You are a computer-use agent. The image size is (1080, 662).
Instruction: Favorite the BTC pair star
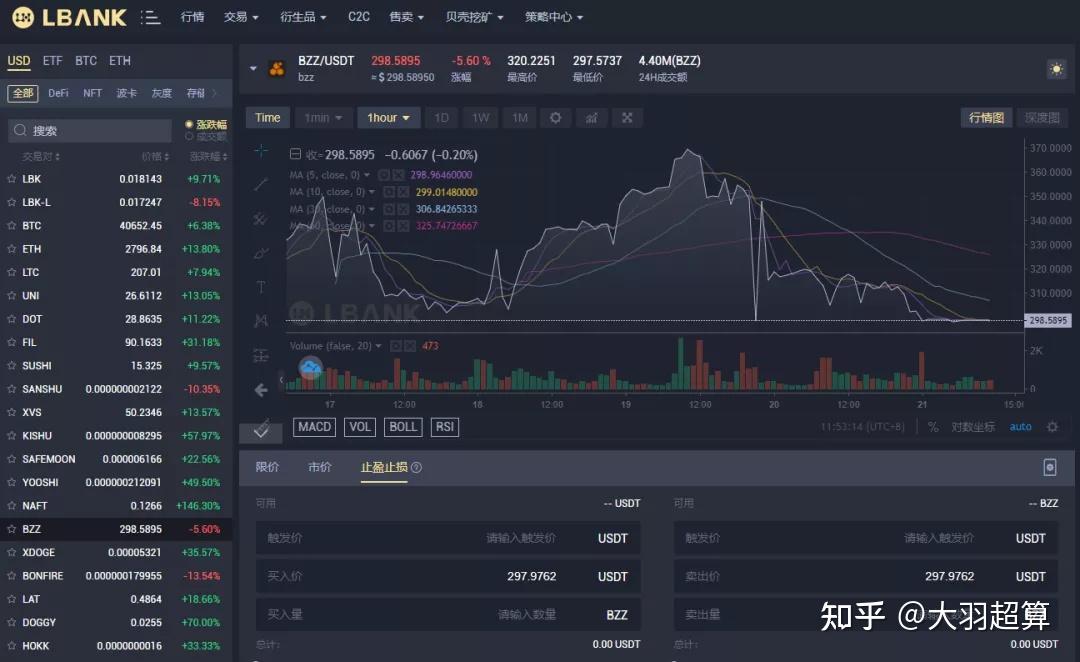click(x=12, y=226)
